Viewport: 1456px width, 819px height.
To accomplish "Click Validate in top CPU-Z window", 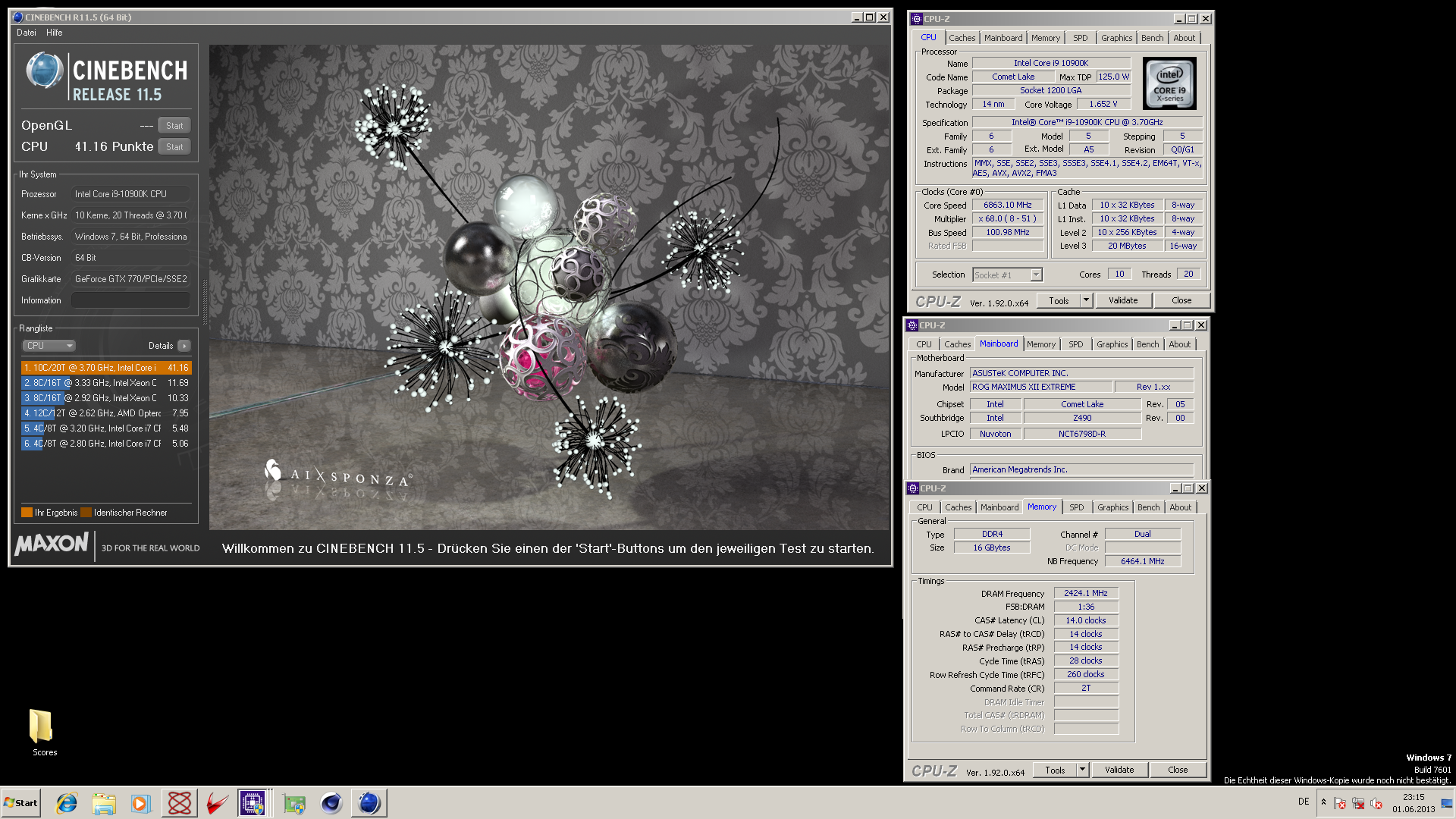I will pos(1123,300).
